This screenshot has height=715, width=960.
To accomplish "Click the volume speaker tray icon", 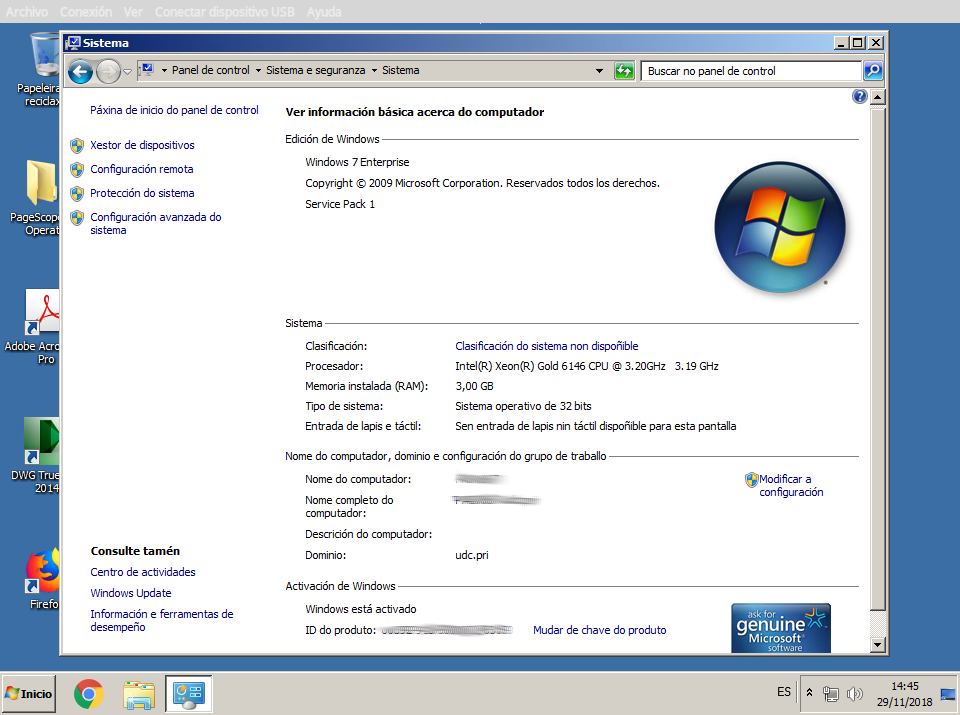I will point(854,694).
